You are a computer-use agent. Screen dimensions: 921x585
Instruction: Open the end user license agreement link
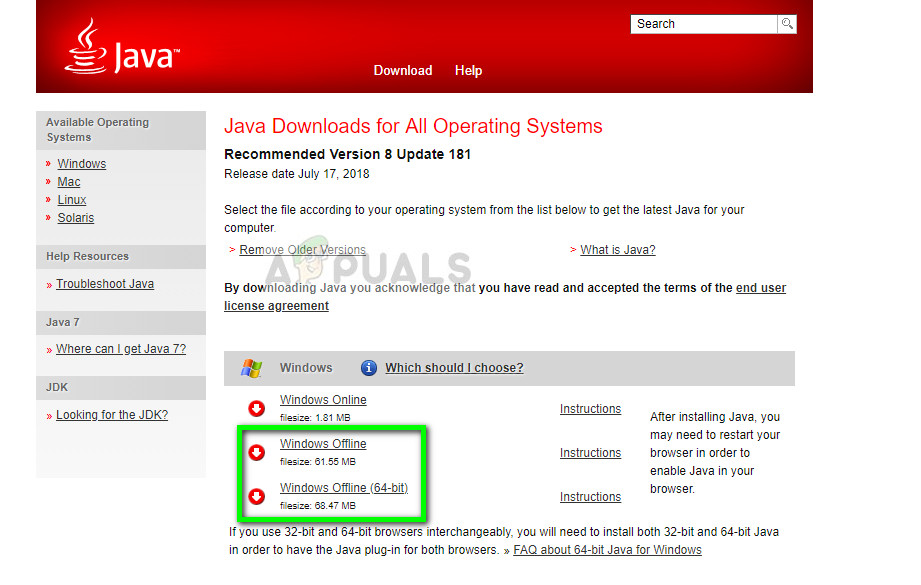pyautogui.click(x=505, y=297)
